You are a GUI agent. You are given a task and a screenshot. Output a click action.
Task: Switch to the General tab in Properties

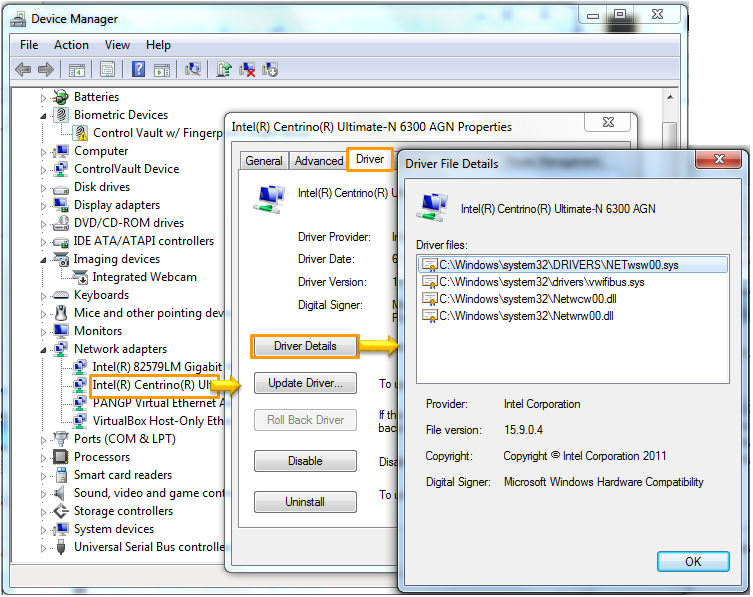tap(264, 161)
